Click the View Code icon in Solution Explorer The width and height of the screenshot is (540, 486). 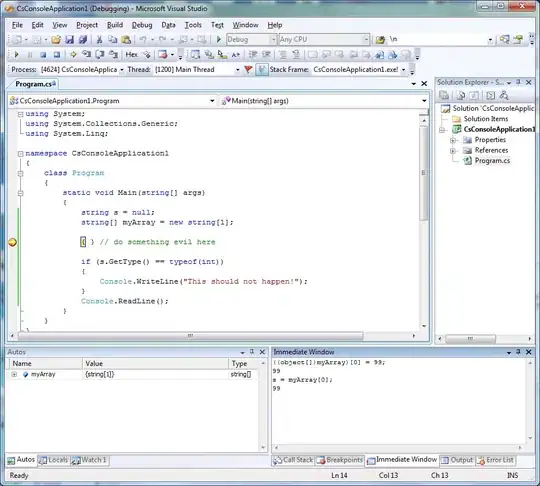(490, 95)
